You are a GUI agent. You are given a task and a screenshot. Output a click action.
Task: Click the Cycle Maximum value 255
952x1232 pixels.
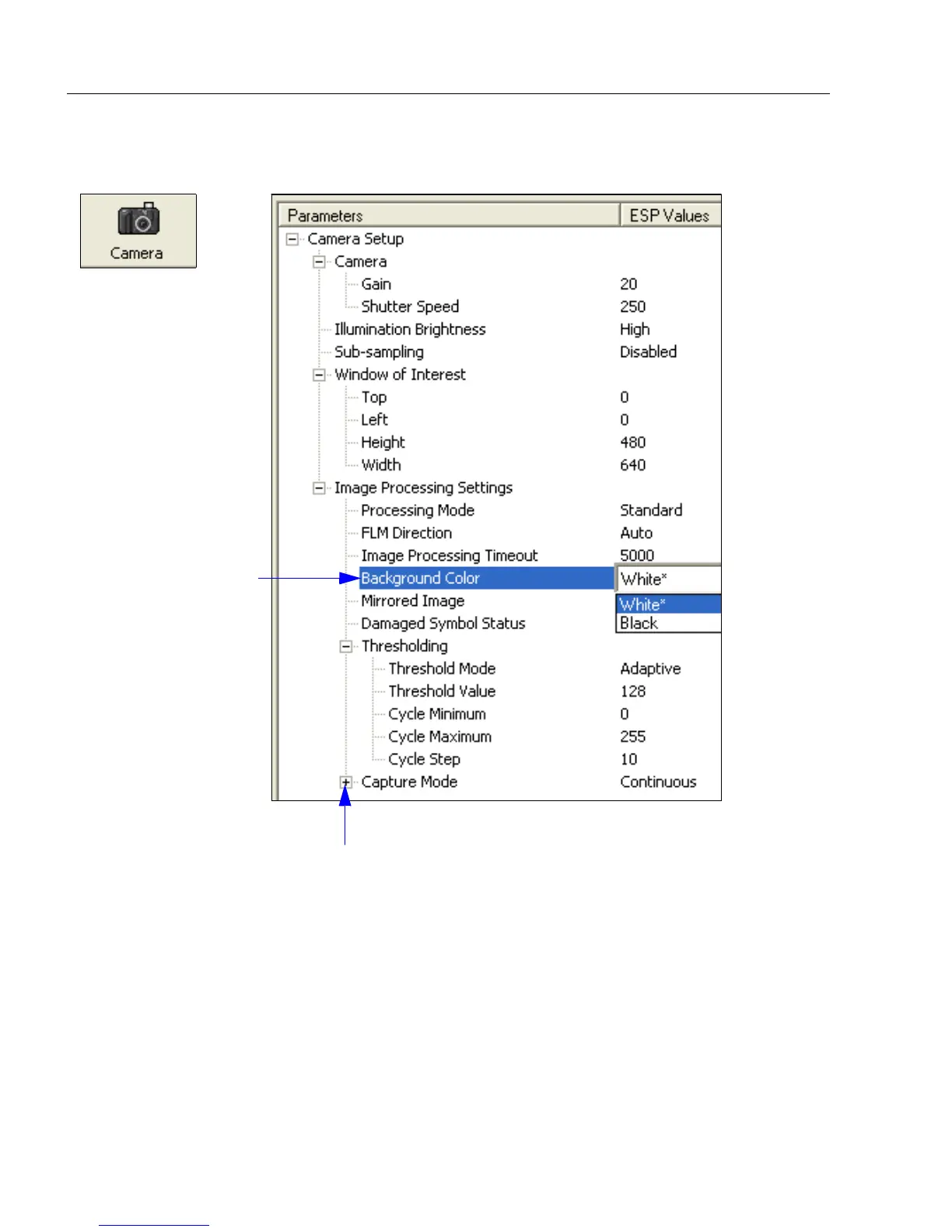click(633, 737)
